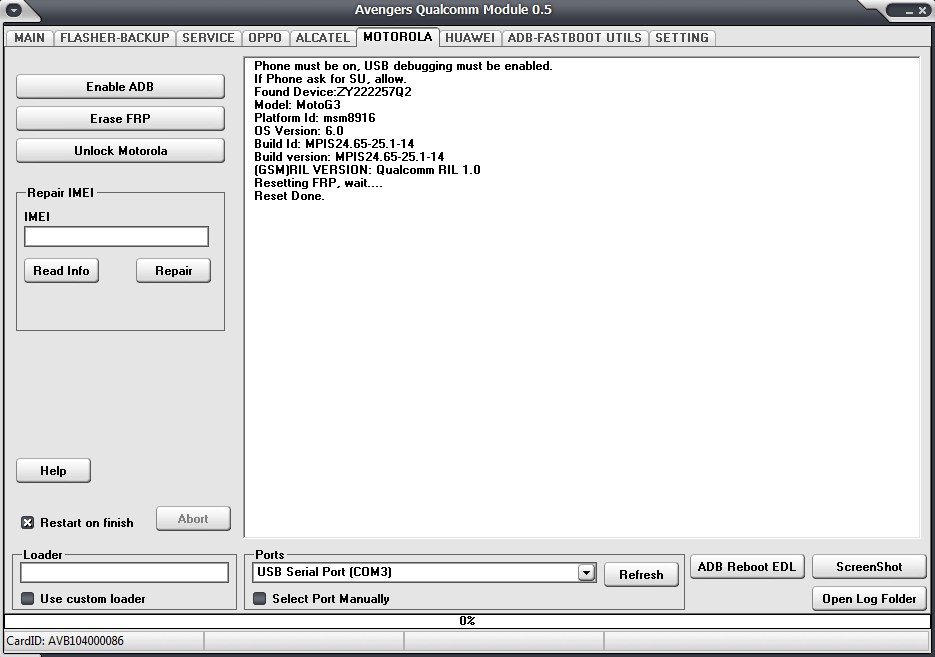Click the Repair IMEI button
935x657 pixels.
pyautogui.click(x=174, y=271)
